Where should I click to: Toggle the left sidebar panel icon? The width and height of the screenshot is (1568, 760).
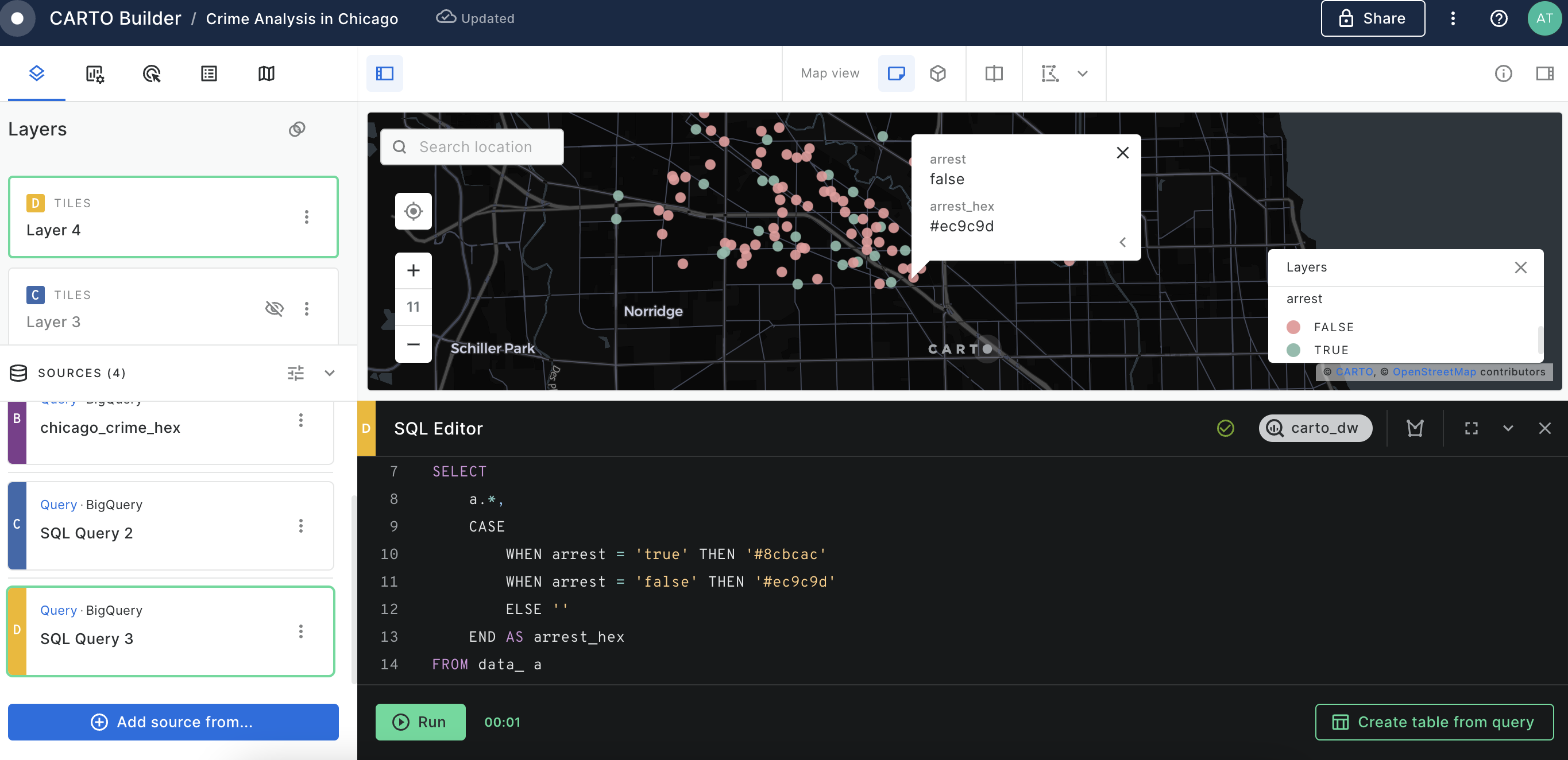(385, 73)
